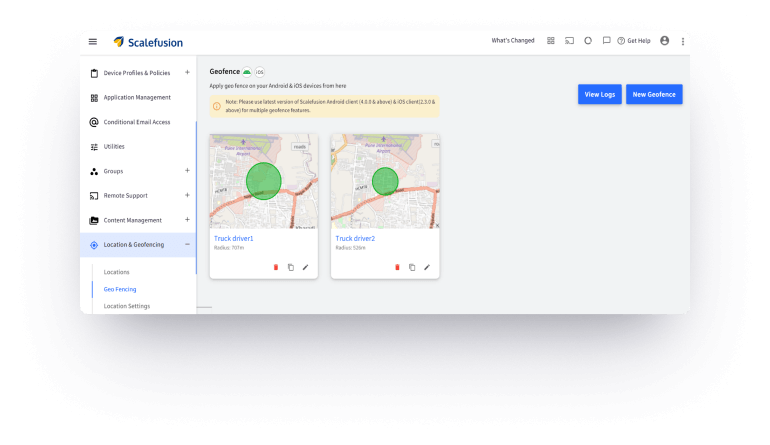Copy the Truck driver2 geofence

[412, 267]
